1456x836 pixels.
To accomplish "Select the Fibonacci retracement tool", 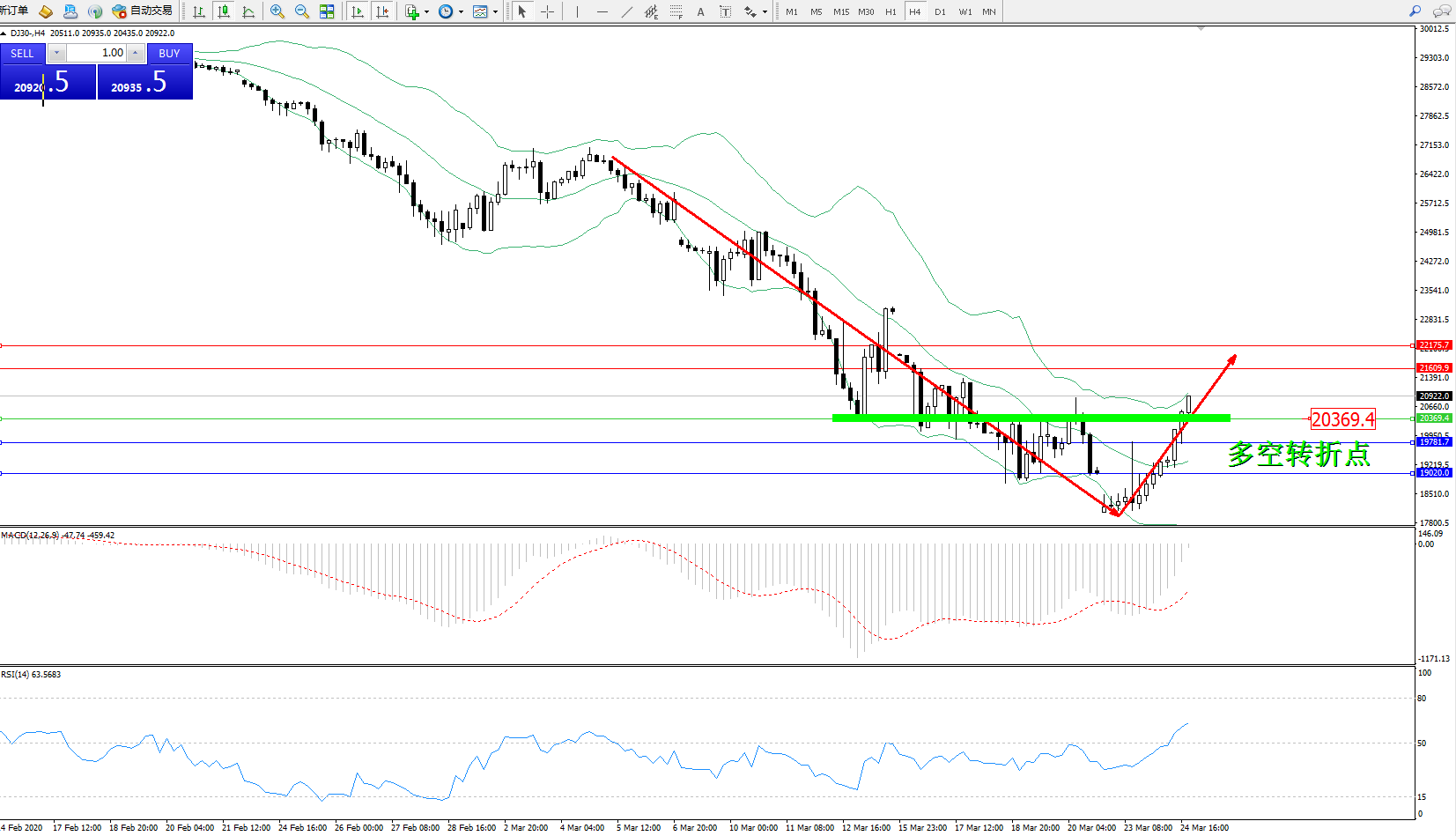I will click(x=676, y=11).
